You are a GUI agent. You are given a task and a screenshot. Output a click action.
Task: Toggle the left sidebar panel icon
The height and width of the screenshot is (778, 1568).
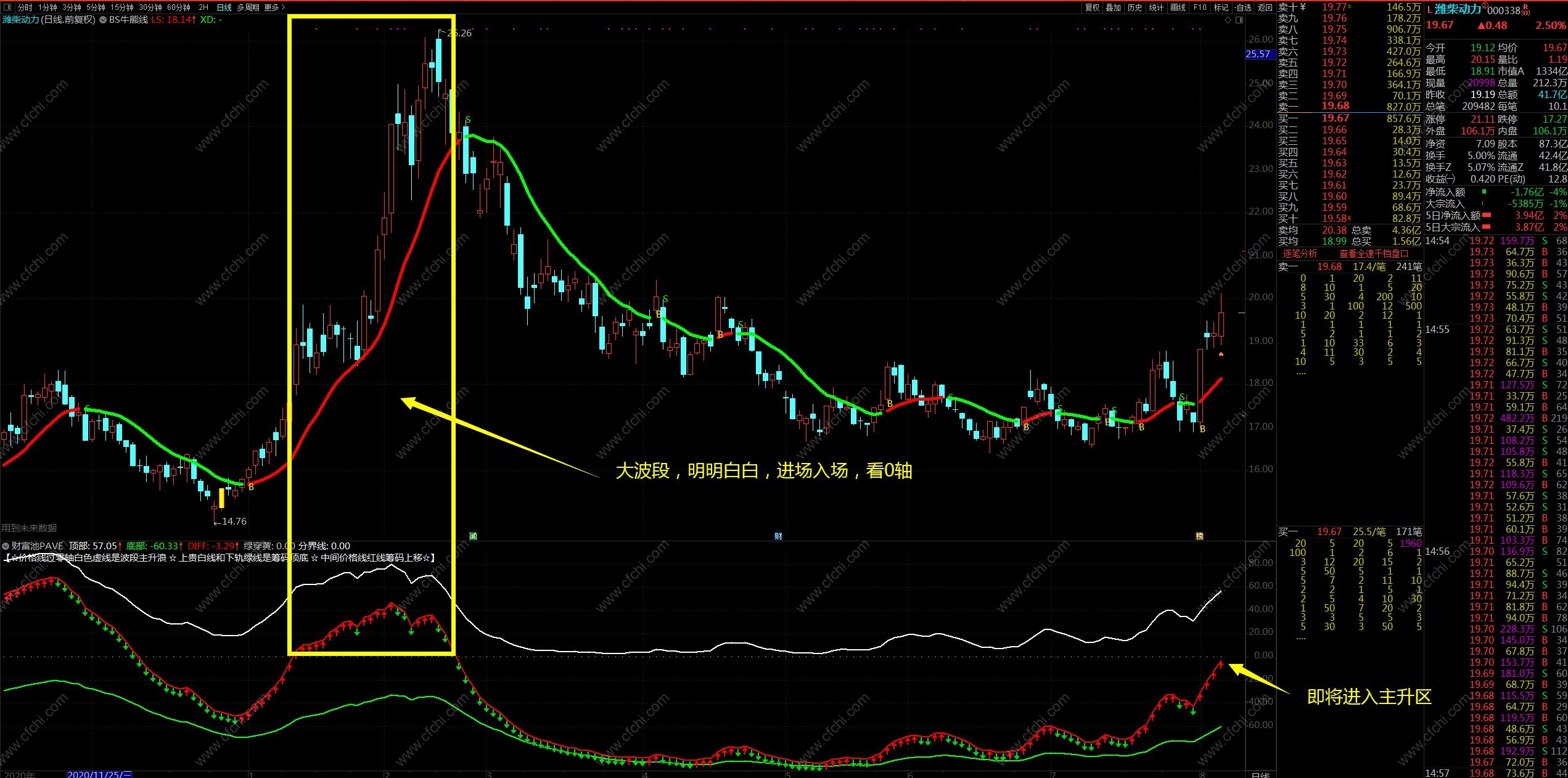(7, 7)
